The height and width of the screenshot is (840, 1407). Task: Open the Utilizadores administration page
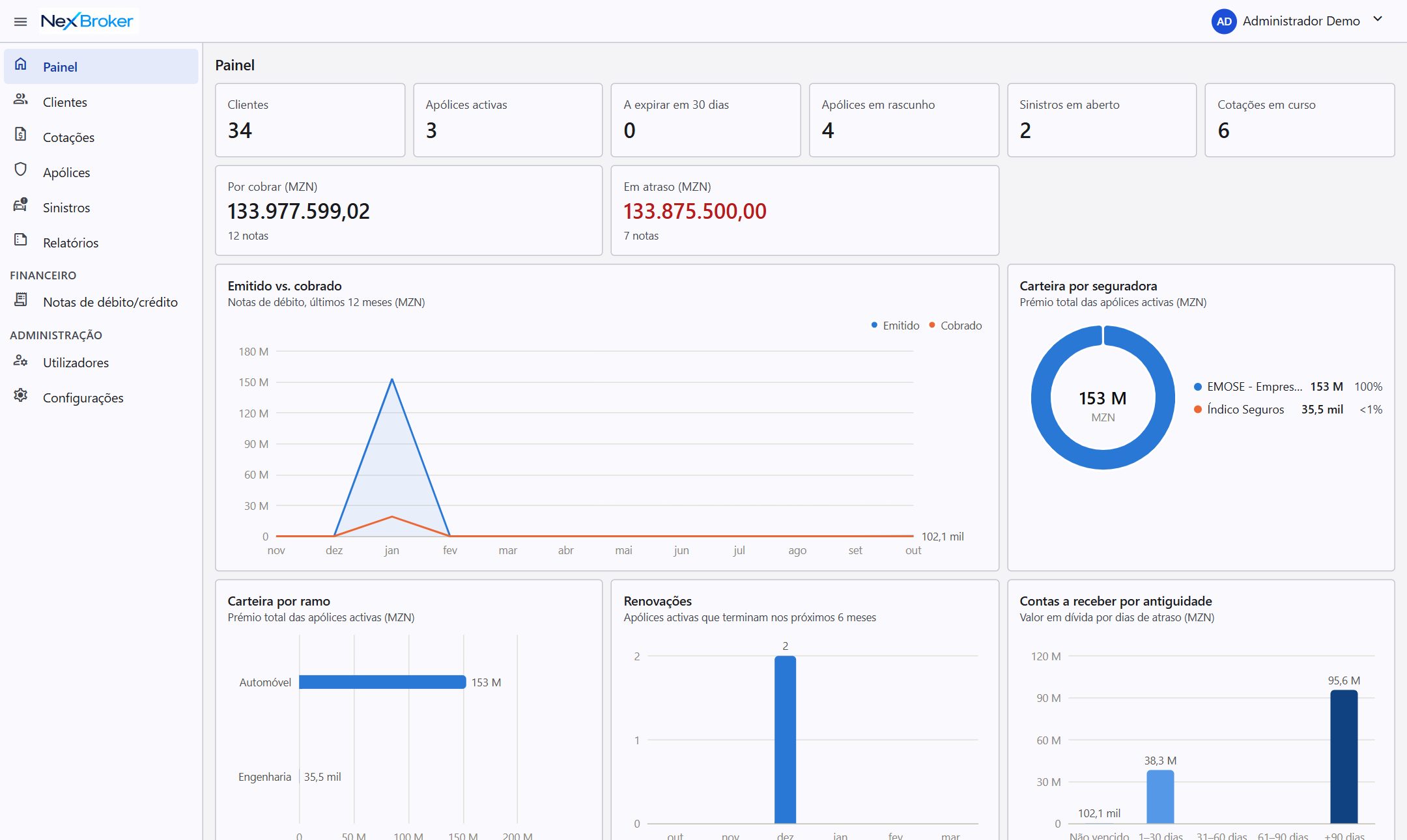tap(101, 362)
